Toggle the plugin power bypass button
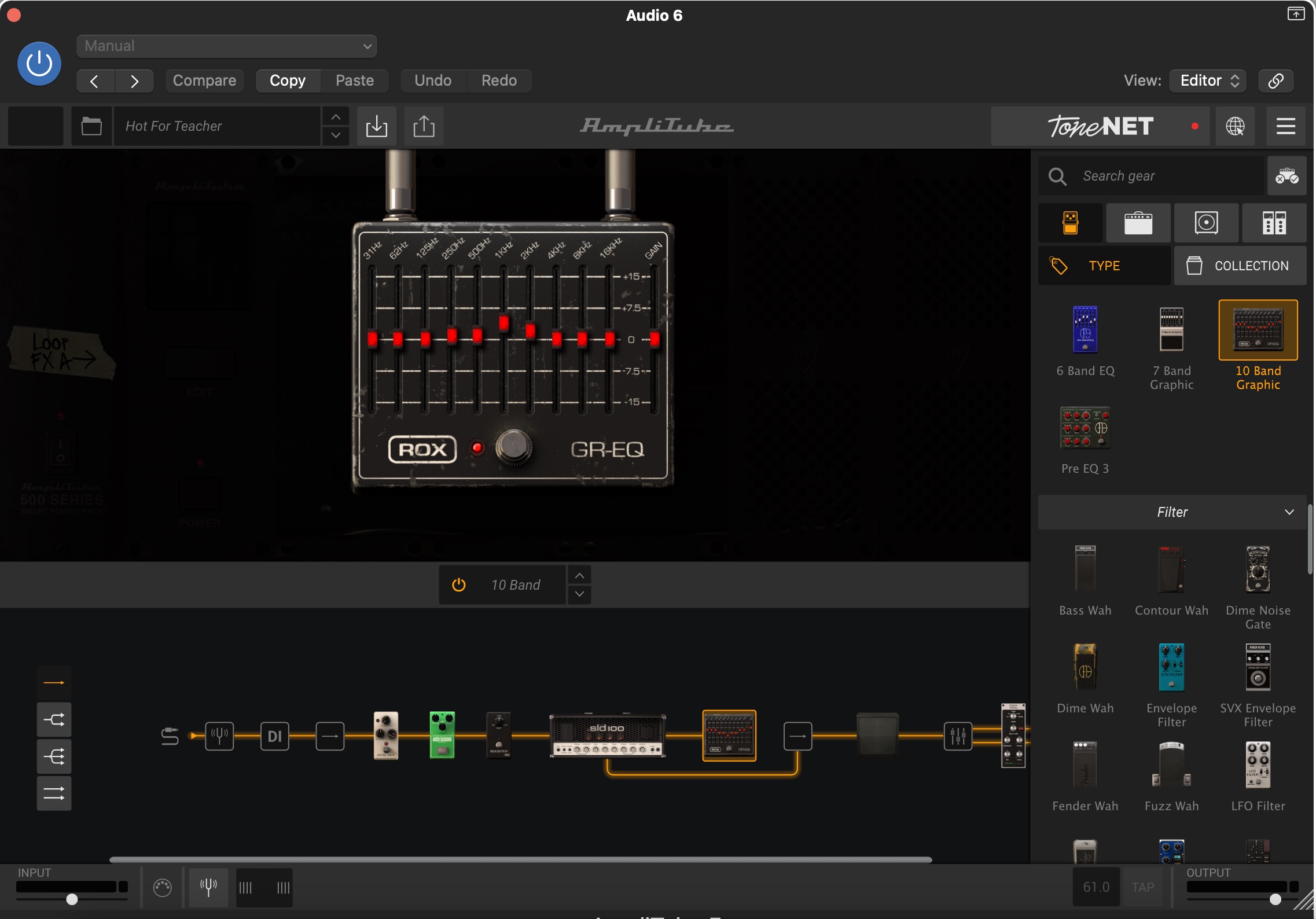Viewport: 1316px width, 919px height. pos(39,64)
